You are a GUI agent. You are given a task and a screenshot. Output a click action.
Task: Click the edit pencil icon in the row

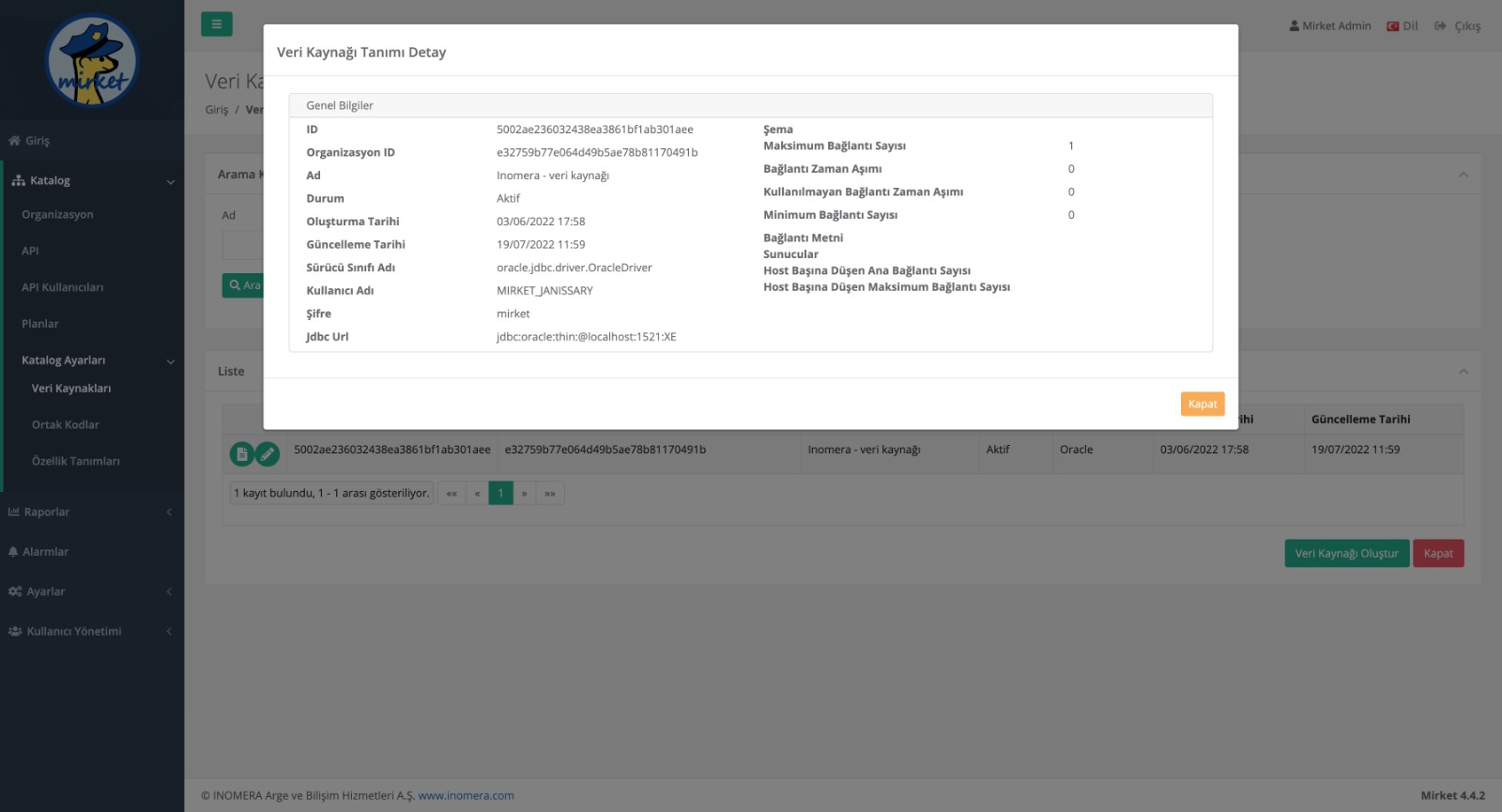click(268, 454)
